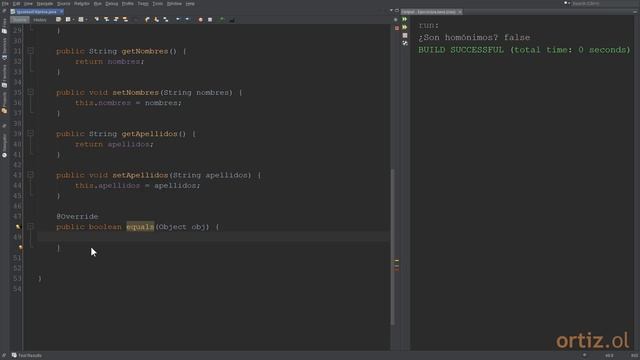Click the Shift Line Right icon
640x360 pixels.
(x=187, y=19)
